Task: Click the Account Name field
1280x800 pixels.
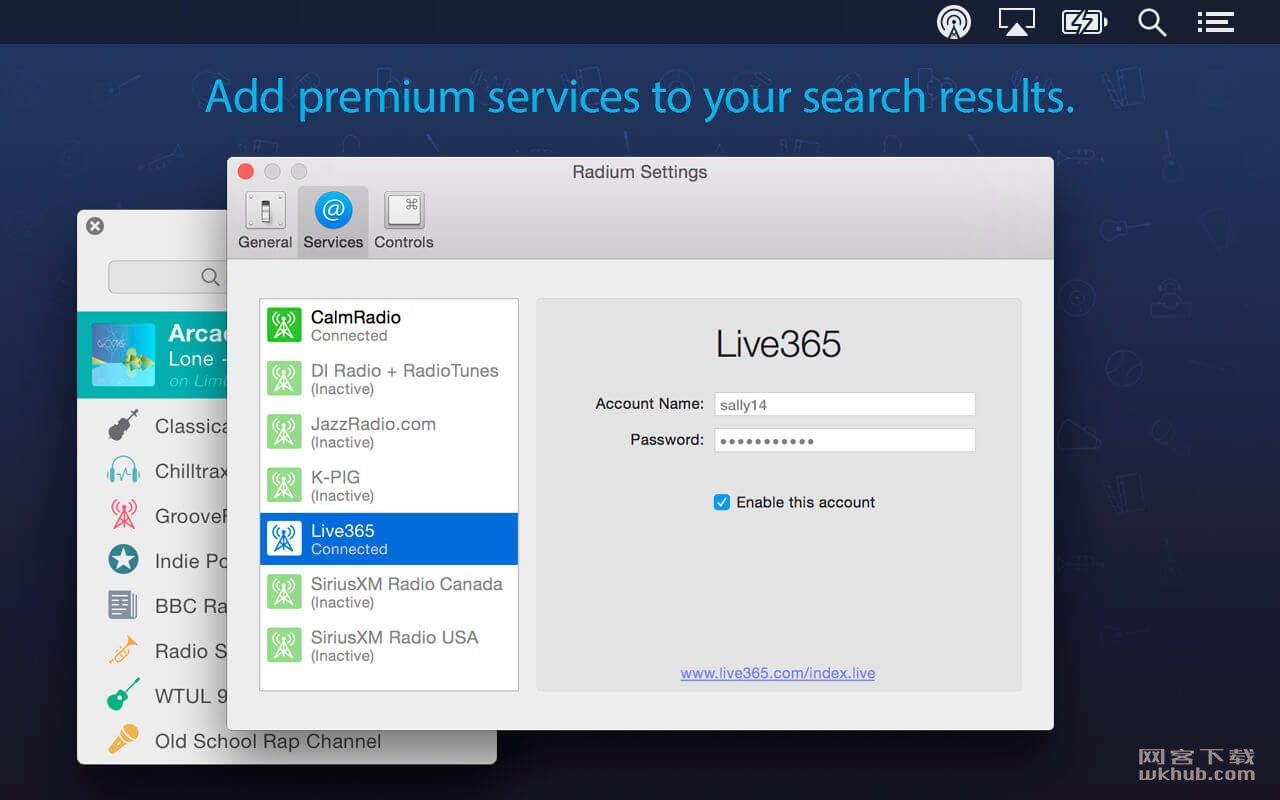Action: pos(845,404)
